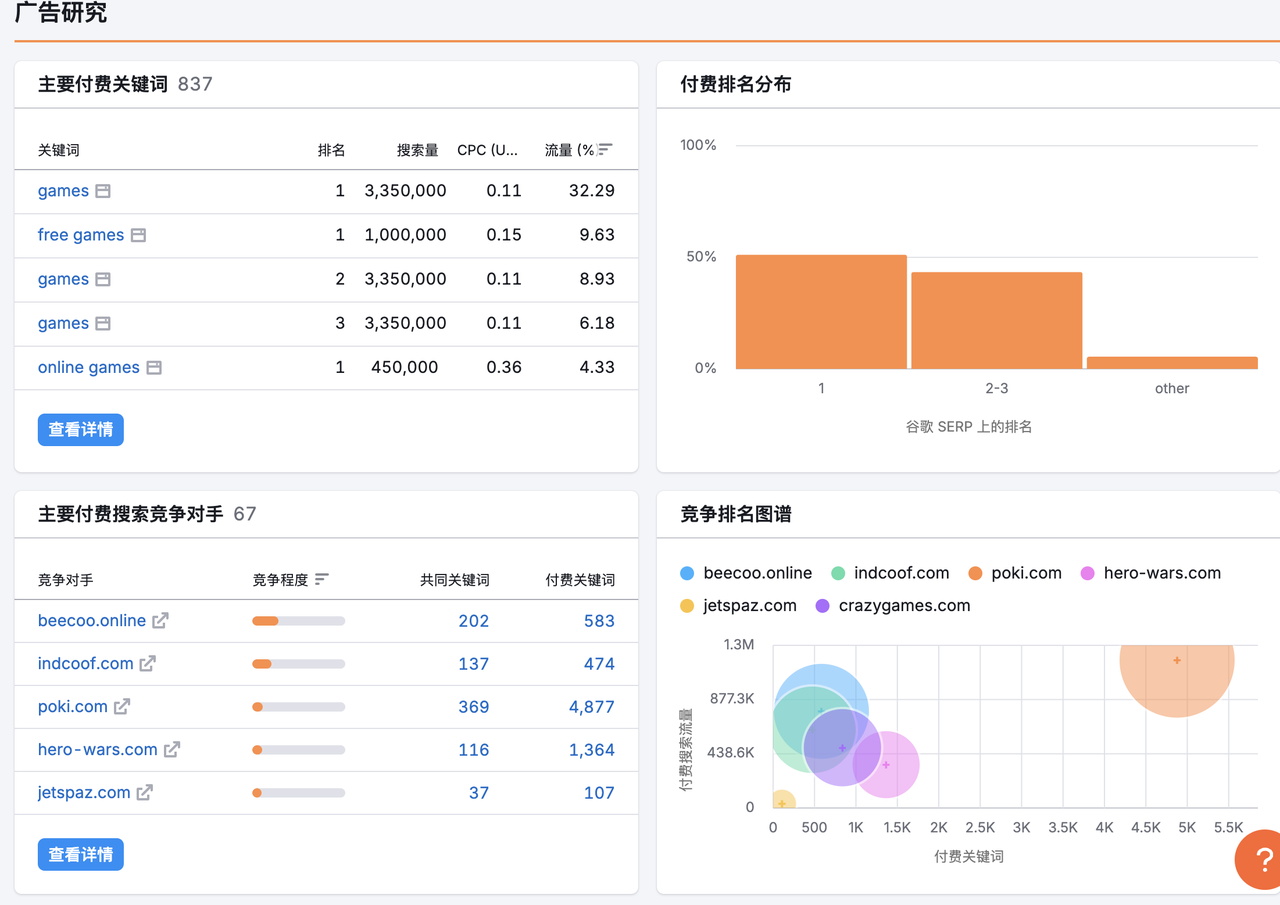The height and width of the screenshot is (905, 1280).
Task: Click external link icon beside hero-wars.com
Action: 172,750
